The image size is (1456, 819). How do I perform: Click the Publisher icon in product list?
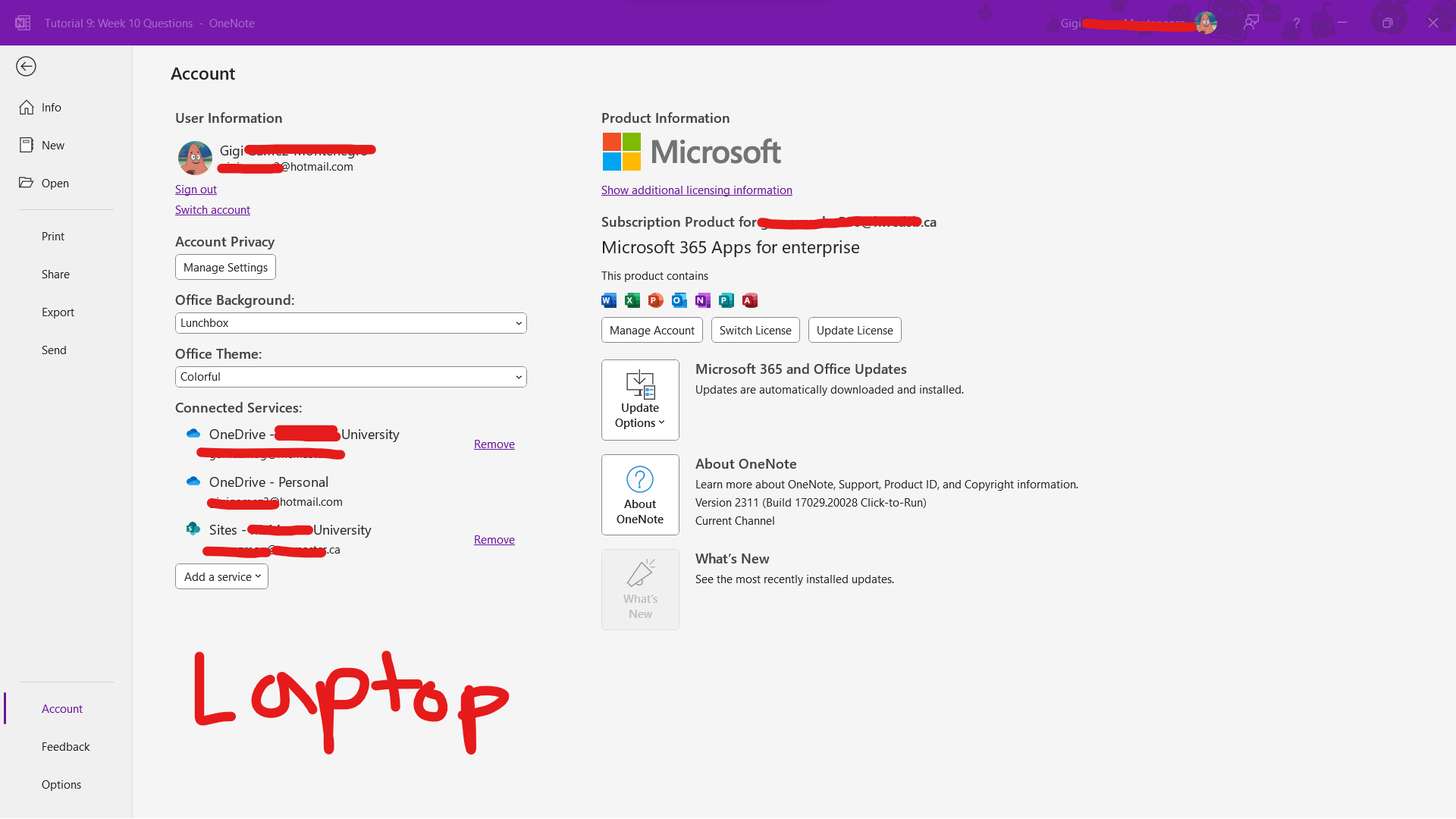pos(726,300)
